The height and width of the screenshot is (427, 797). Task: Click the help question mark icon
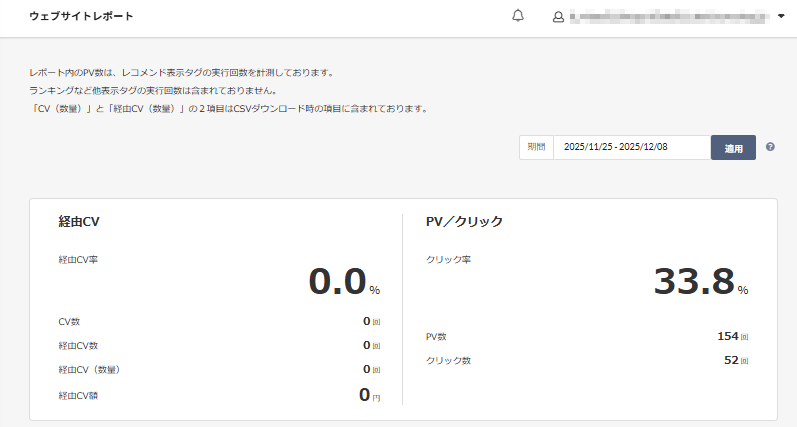coord(770,147)
